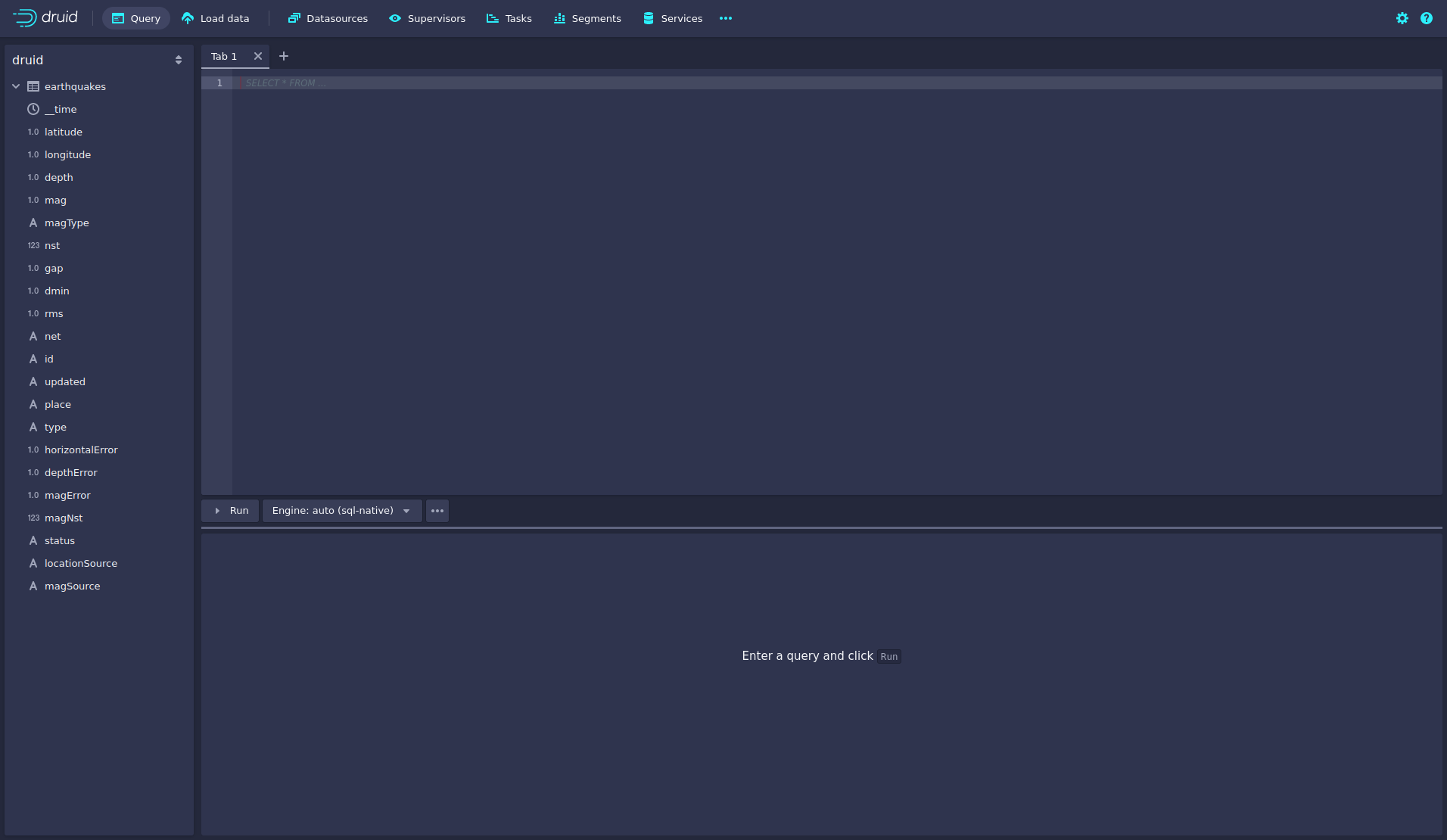Image resolution: width=1447 pixels, height=840 pixels.
Task: Select Tab 1 query tab
Action: click(x=224, y=56)
